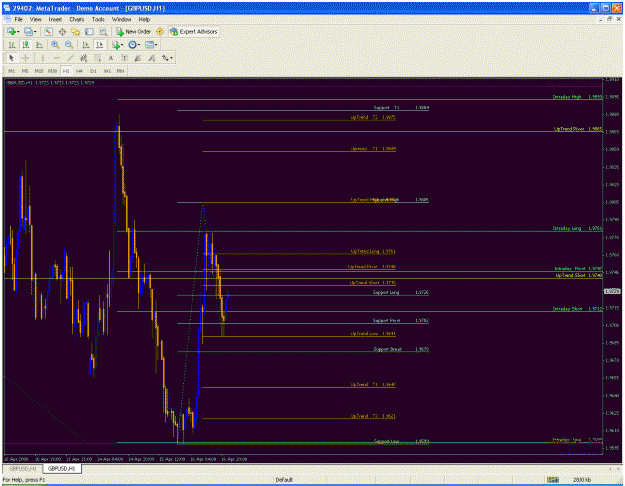The image size is (625, 486).
Task: Open the Terminal window icon
Action: tap(89, 31)
